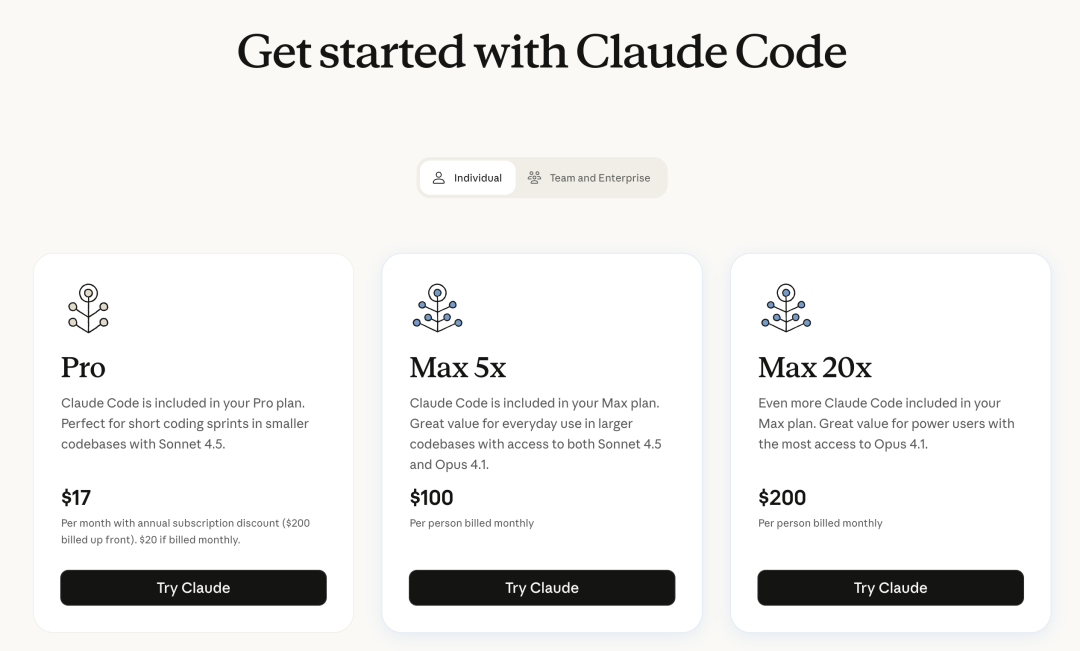The image size is (1080, 651).
Task: Switch to Team and Enterprise tab
Action: click(x=590, y=178)
